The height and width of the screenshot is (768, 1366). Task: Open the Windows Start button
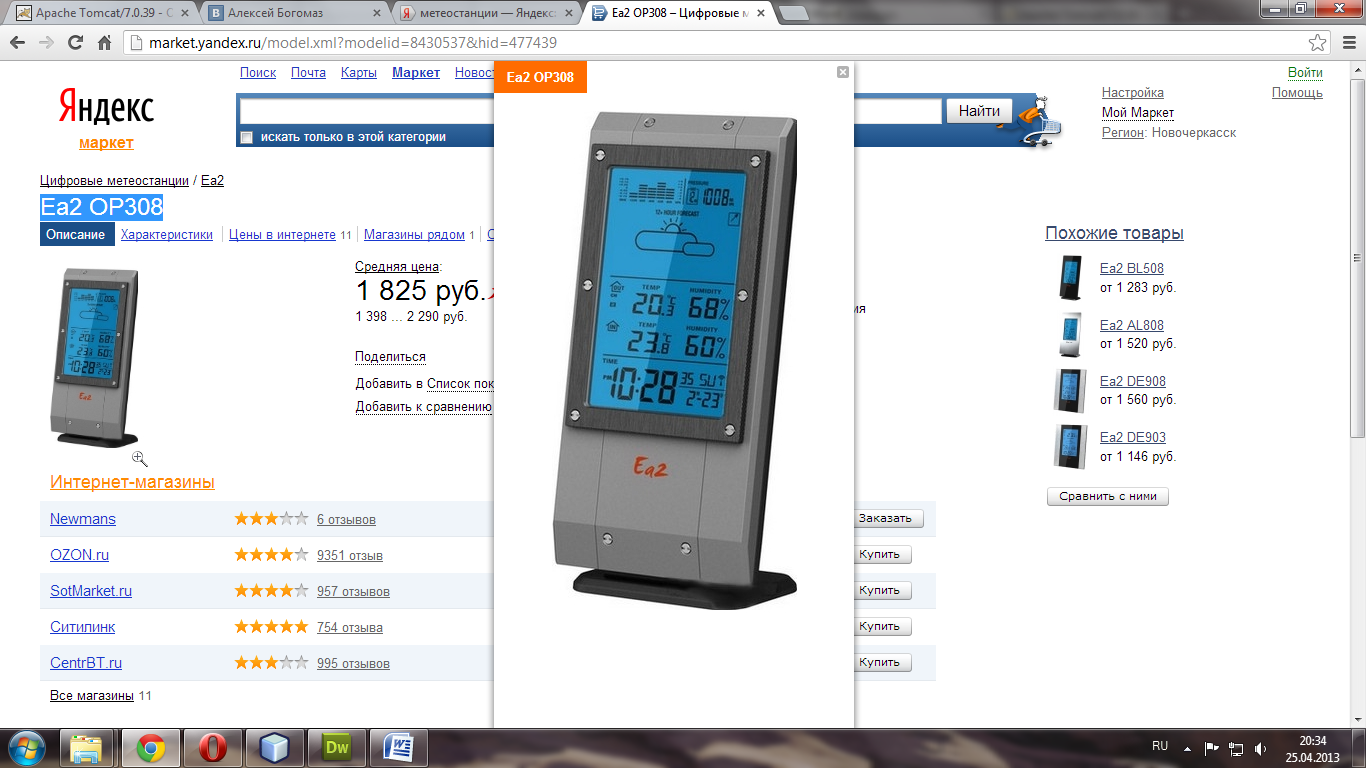point(27,747)
